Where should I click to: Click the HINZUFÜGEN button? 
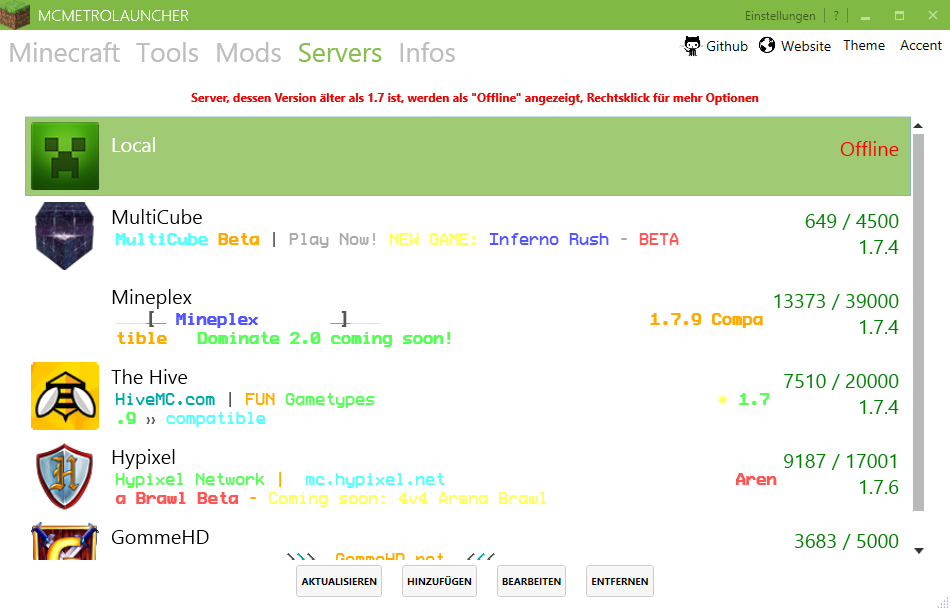(439, 581)
